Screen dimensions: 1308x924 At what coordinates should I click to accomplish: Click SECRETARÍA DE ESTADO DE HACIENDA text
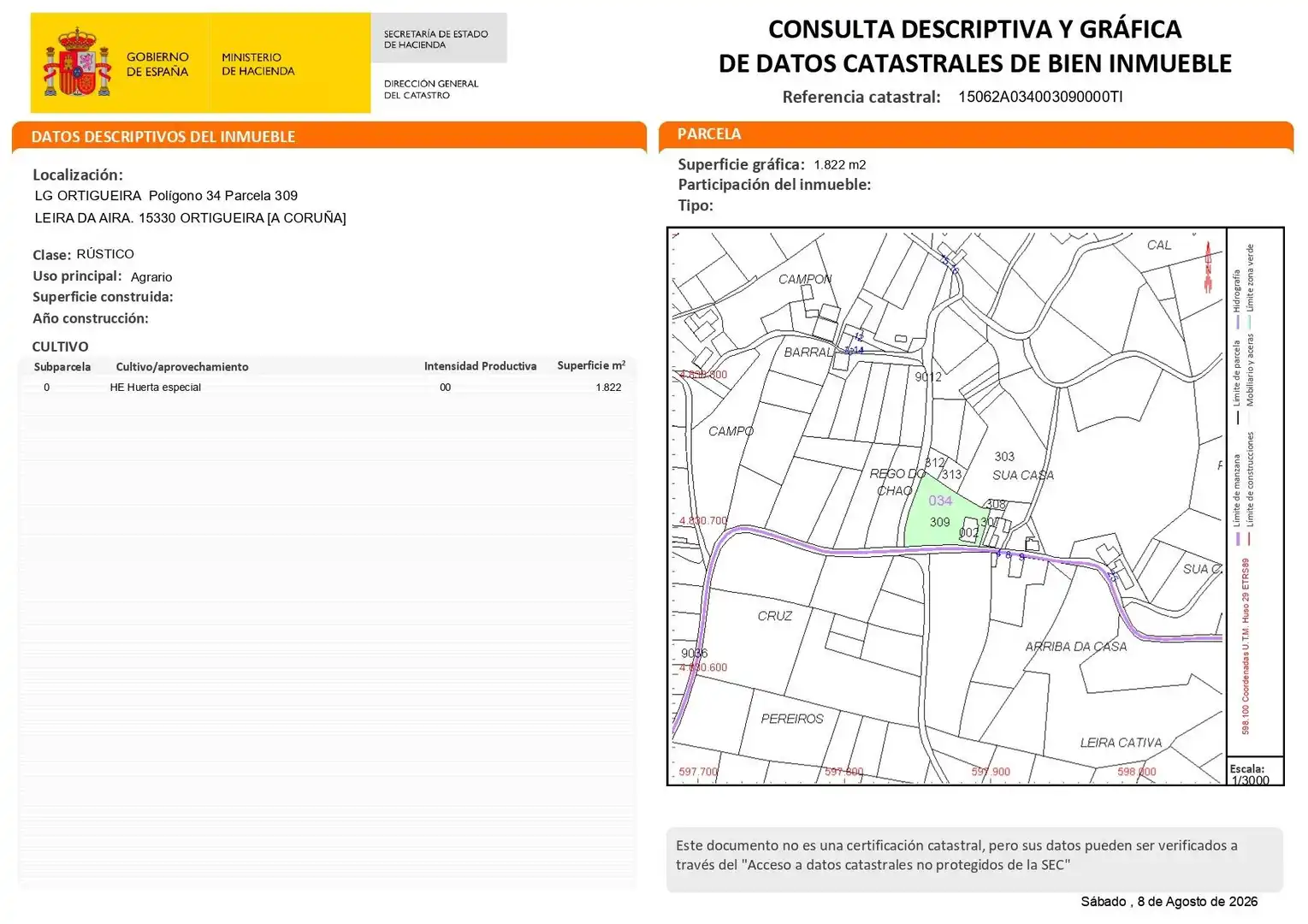435,39
